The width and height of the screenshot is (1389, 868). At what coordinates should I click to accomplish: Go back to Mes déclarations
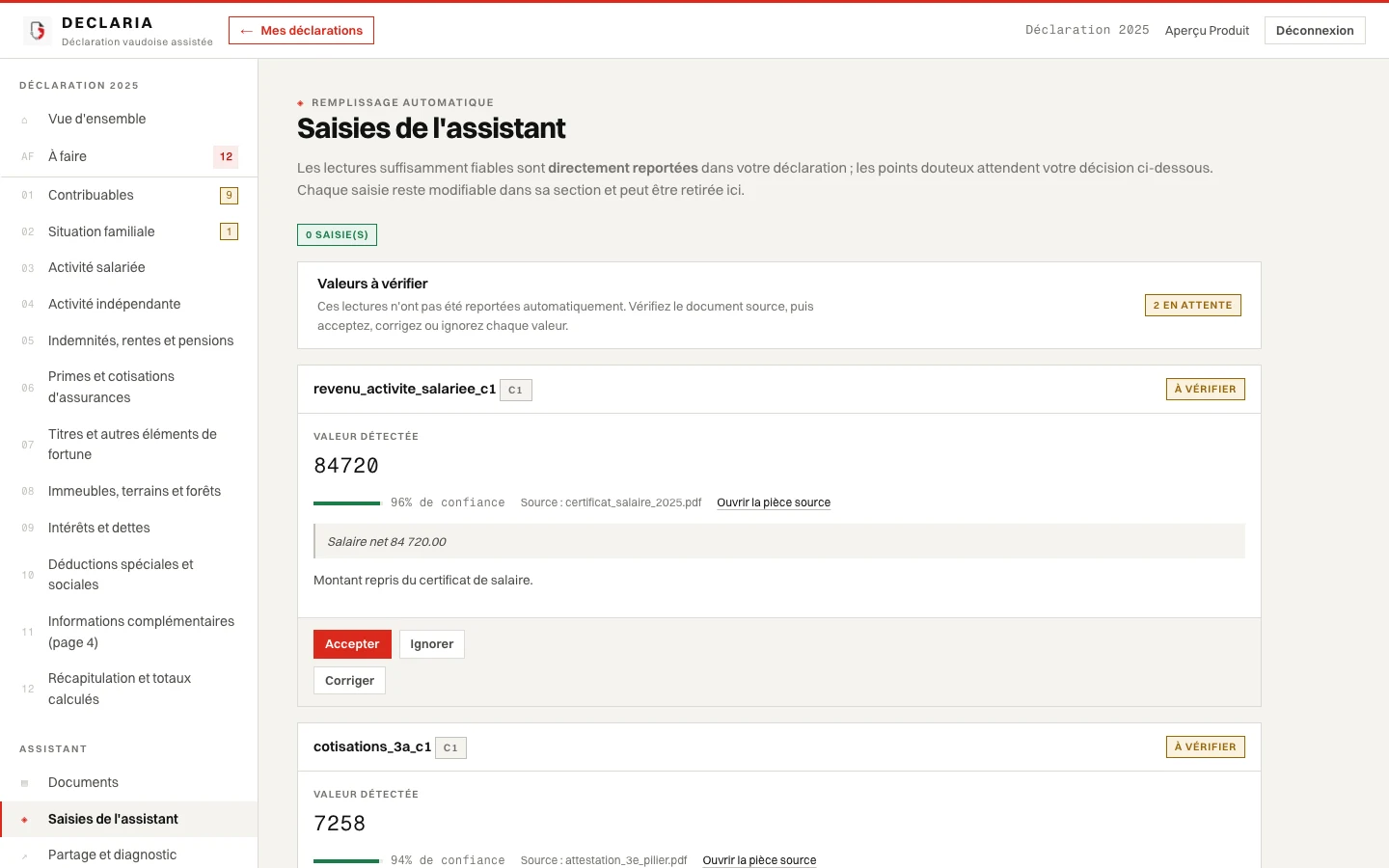pos(301,31)
